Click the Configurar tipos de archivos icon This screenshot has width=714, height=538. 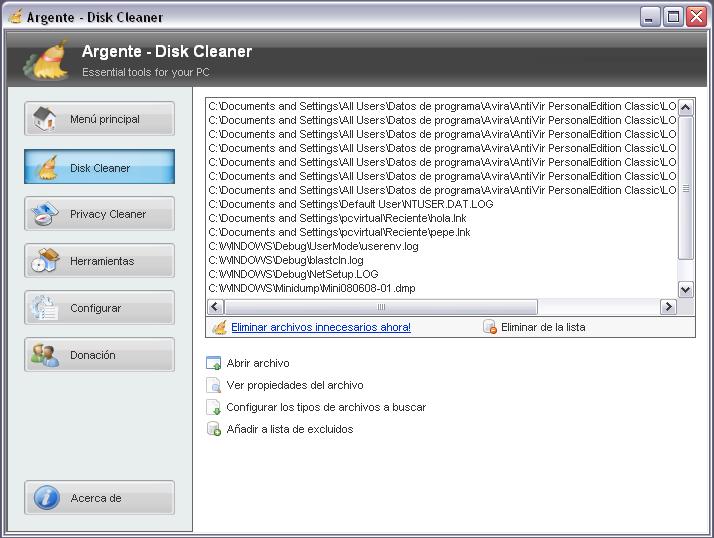[214, 407]
